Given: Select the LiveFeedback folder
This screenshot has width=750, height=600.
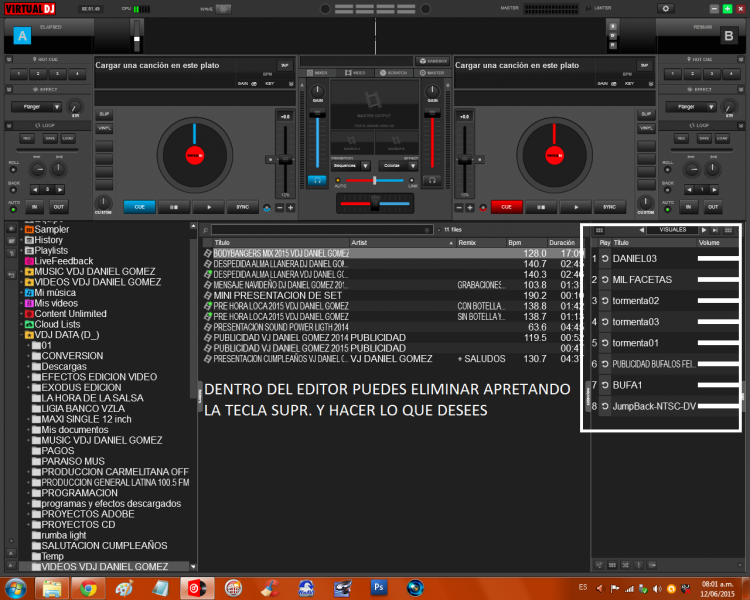Looking at the screenshot, I should (59, 261).
